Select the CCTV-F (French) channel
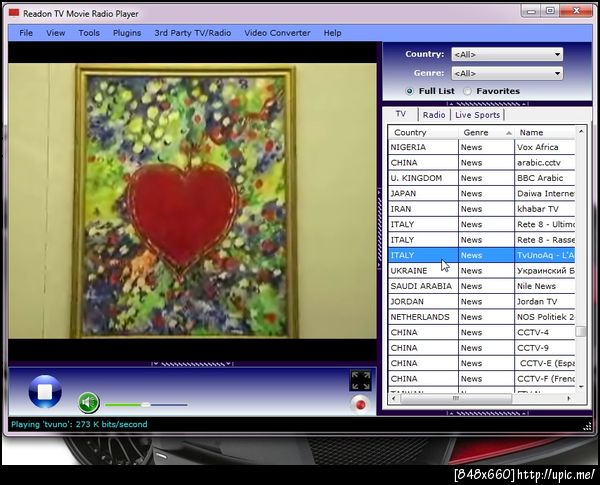600x485 pixels. (481, 379)
